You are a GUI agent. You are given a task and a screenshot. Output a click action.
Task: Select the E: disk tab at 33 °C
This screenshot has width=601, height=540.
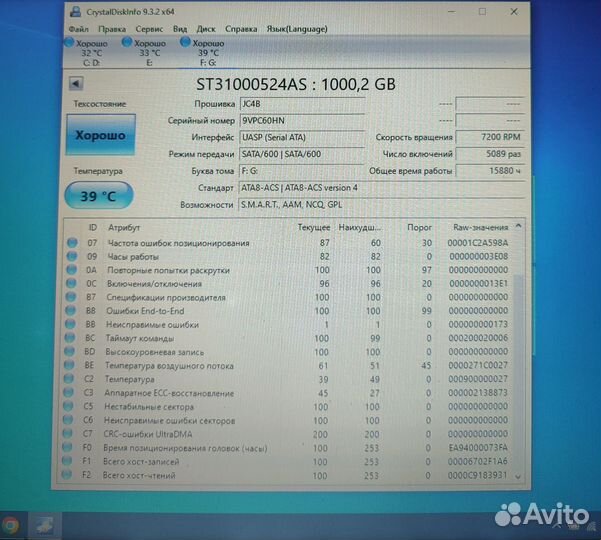click(145, 53)
